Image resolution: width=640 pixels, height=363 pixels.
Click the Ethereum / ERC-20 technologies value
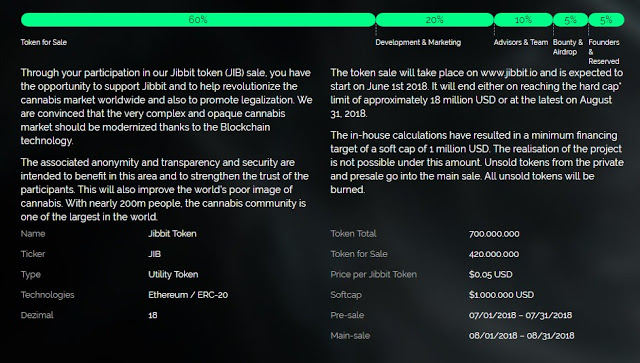(x=188, y=295)
